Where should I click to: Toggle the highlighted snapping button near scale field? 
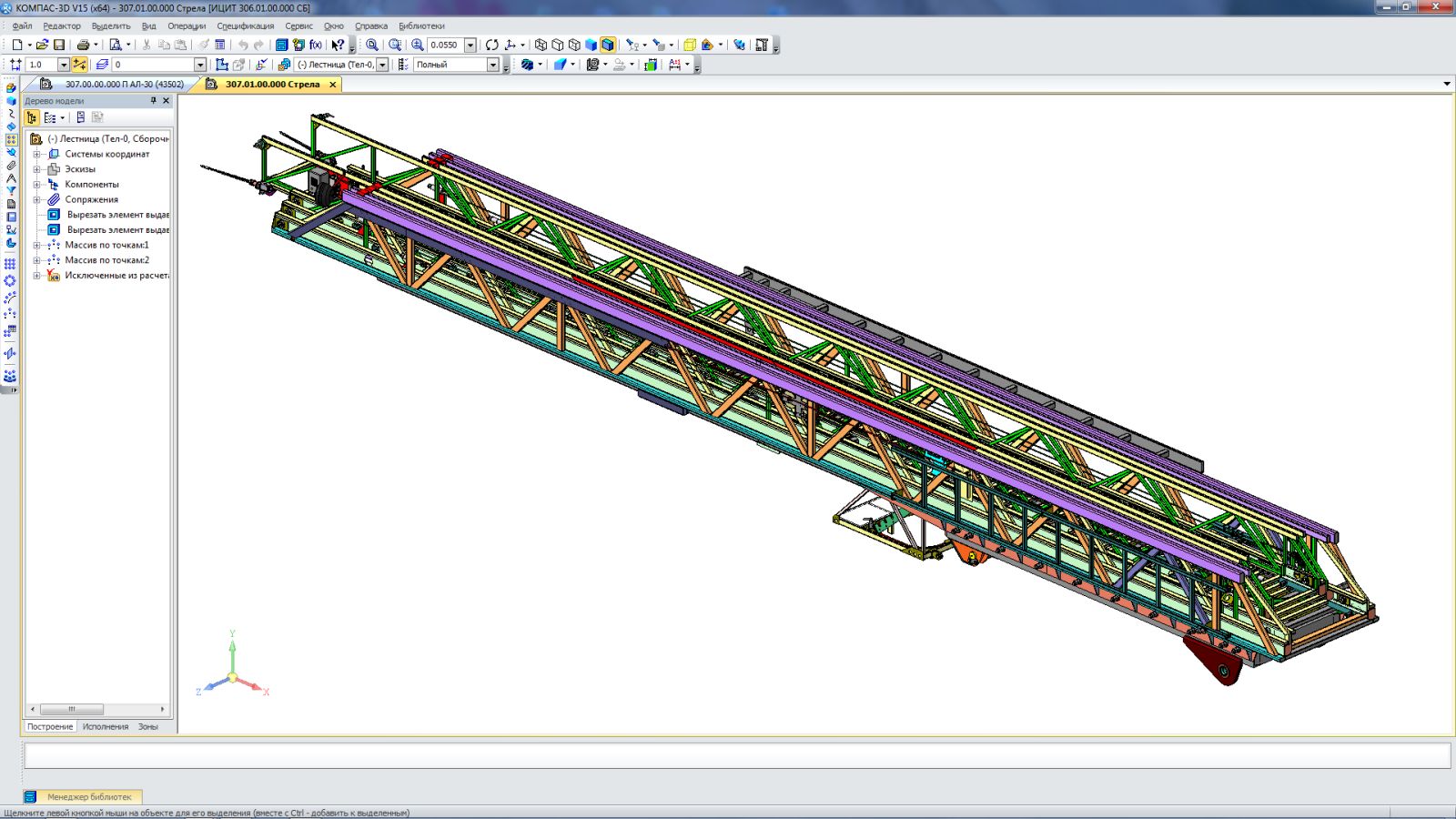coord(80,65)
